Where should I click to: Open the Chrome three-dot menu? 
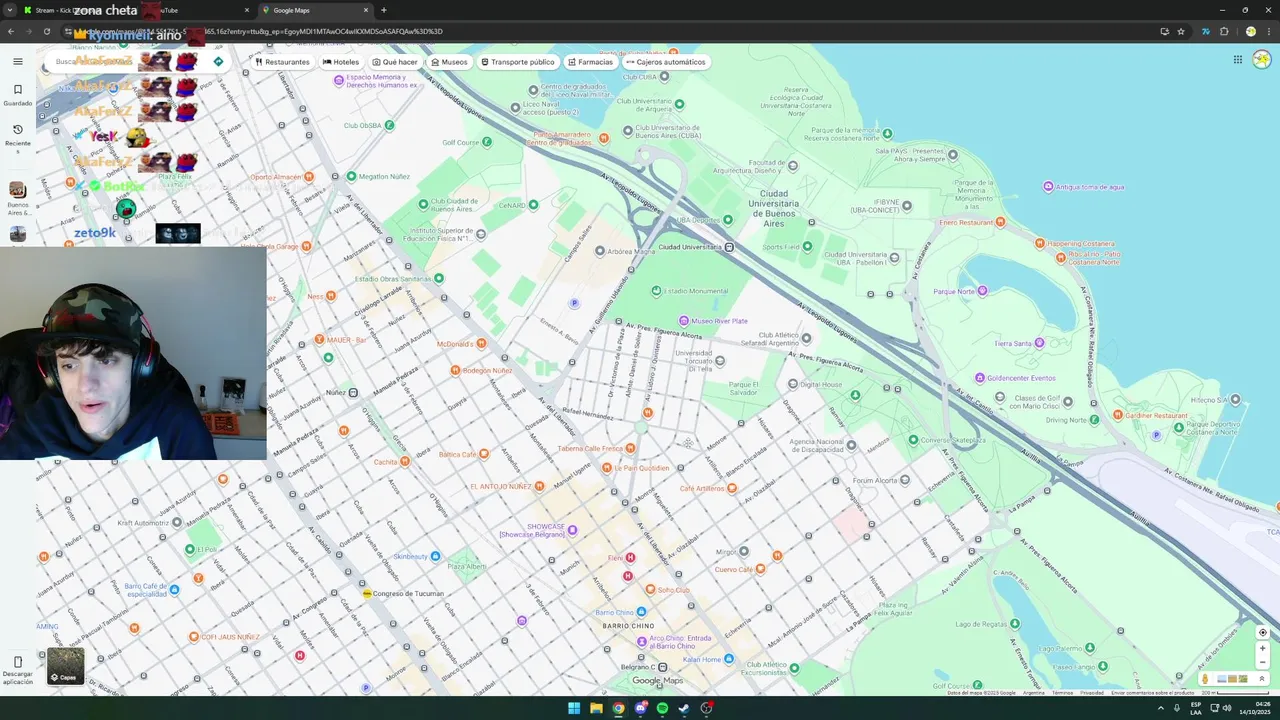[x=1268, y=31]
